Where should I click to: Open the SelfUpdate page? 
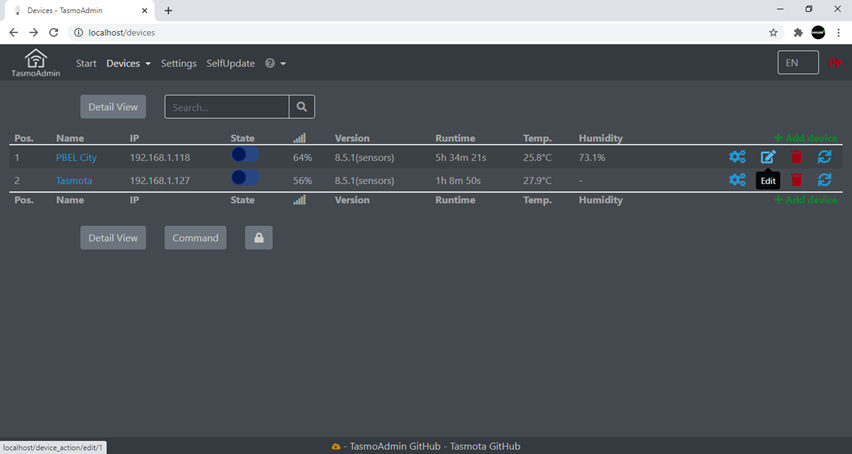pos(230,63)
